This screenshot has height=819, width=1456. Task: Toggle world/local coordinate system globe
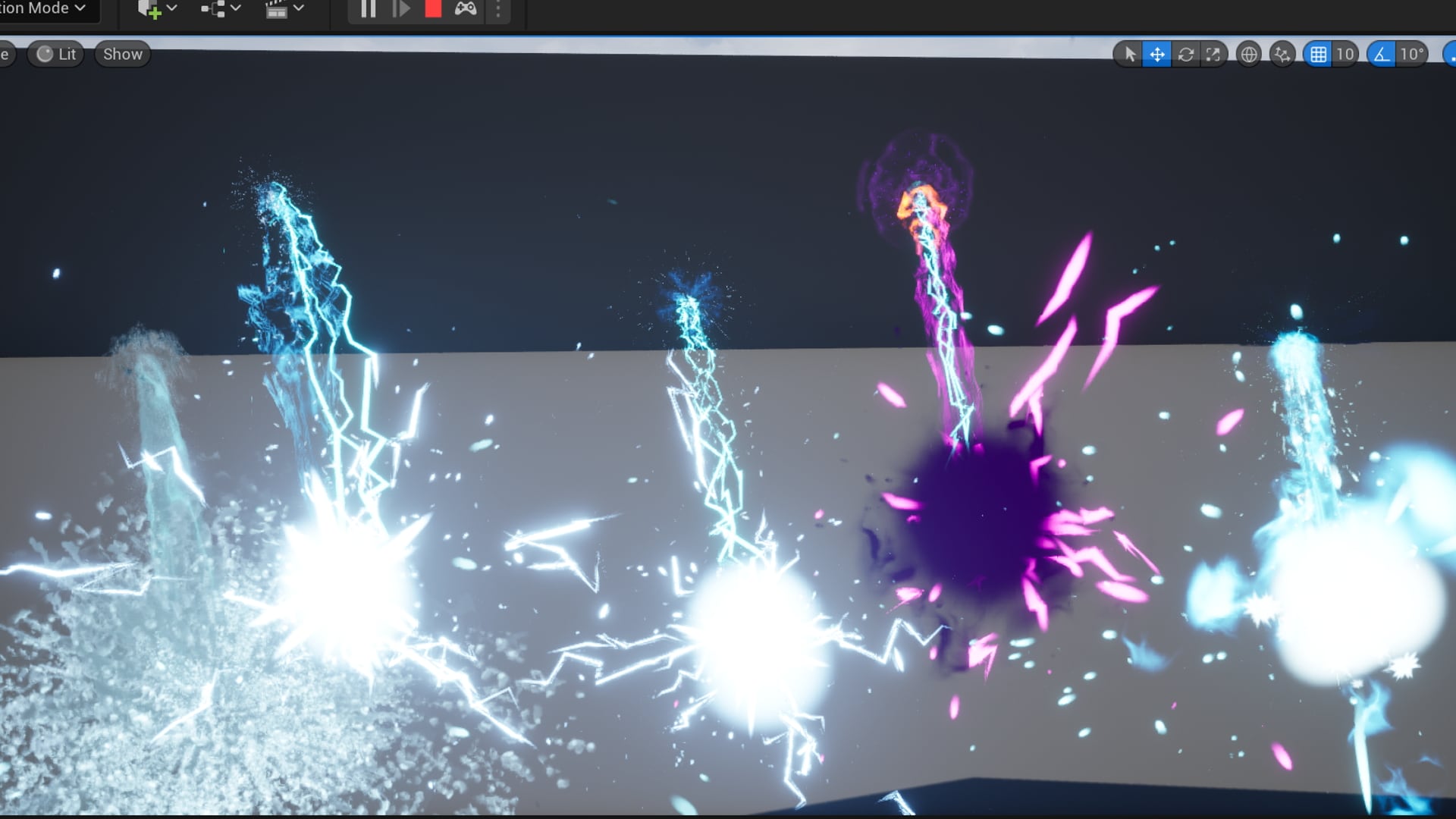[1247, 54]
